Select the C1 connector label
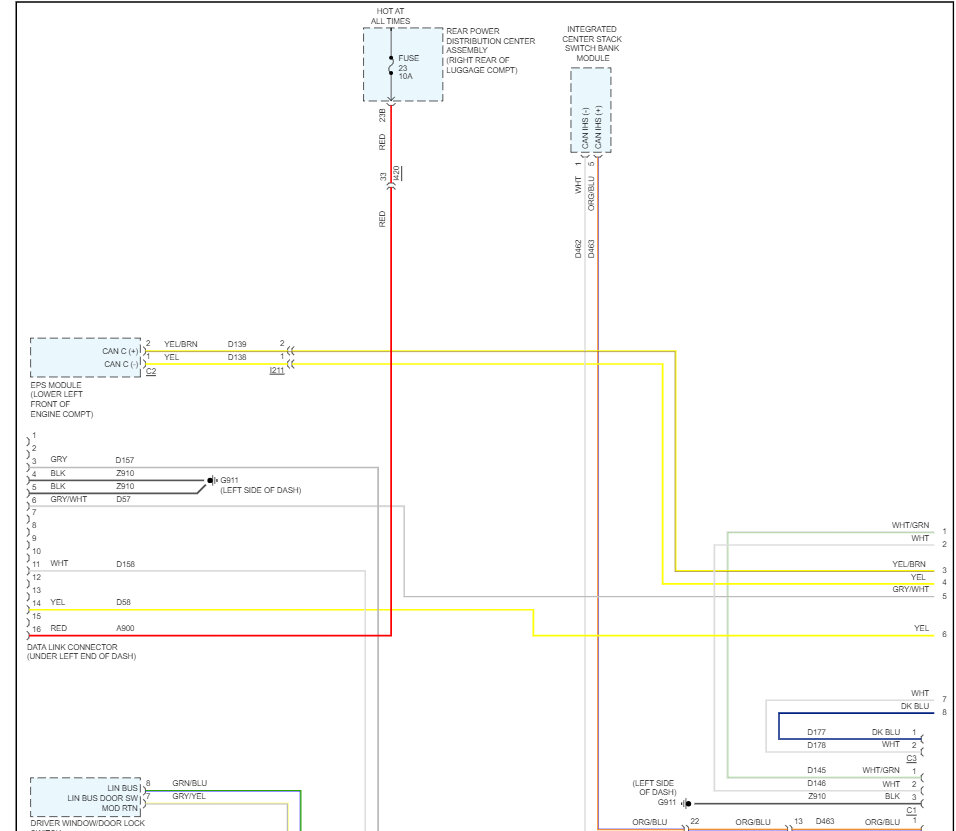Image resolution: width=956 pixels, height=831 pixels. [911, 810]
